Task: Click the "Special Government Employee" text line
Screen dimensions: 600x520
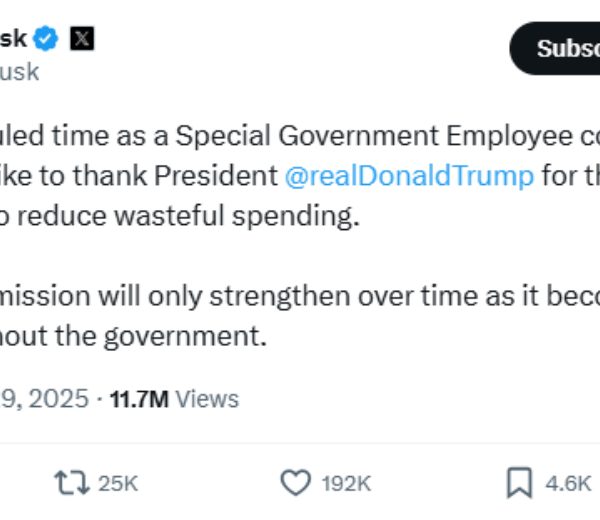Action: tap(300, 136)
